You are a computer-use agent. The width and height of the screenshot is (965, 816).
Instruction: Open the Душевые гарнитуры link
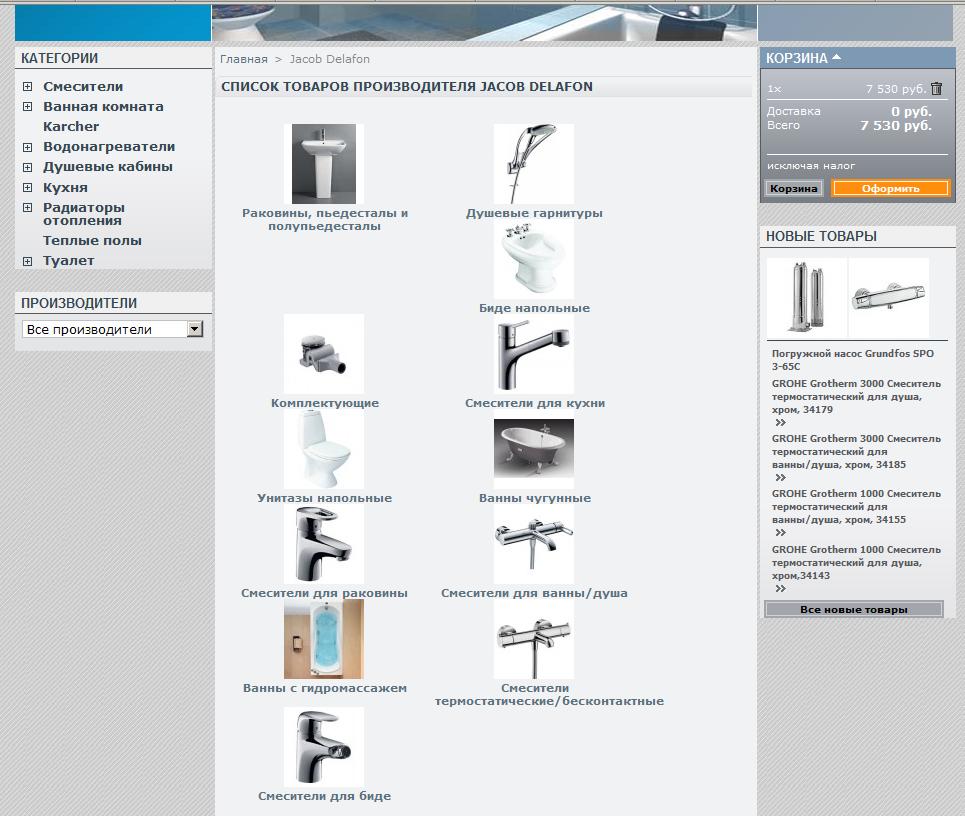(x=534, y=213)
